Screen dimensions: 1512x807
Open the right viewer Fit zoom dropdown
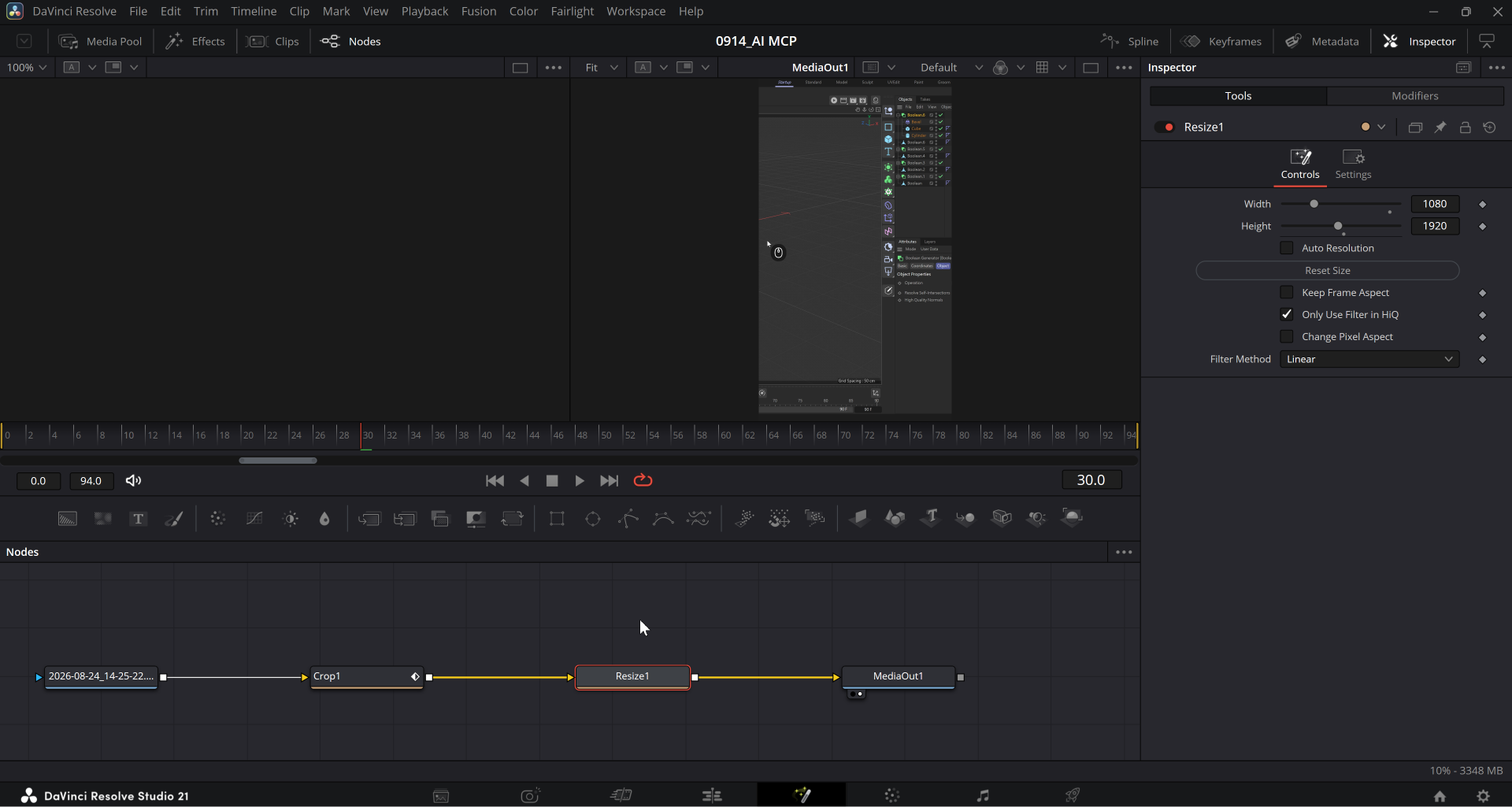tap(601, 68)
